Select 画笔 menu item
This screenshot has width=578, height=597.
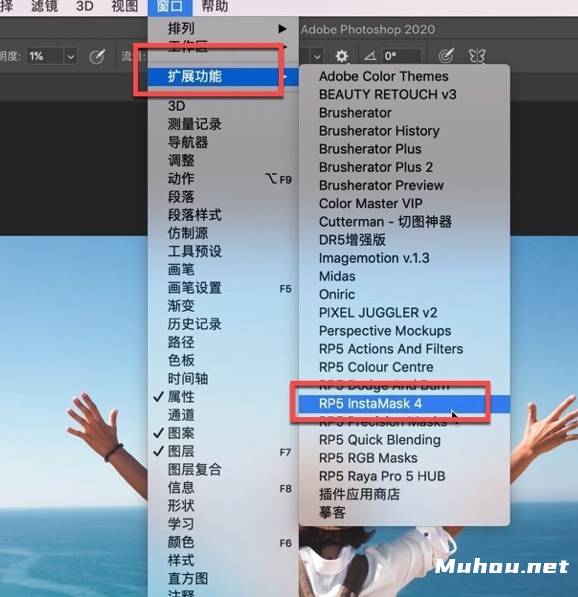click(223, 270)
